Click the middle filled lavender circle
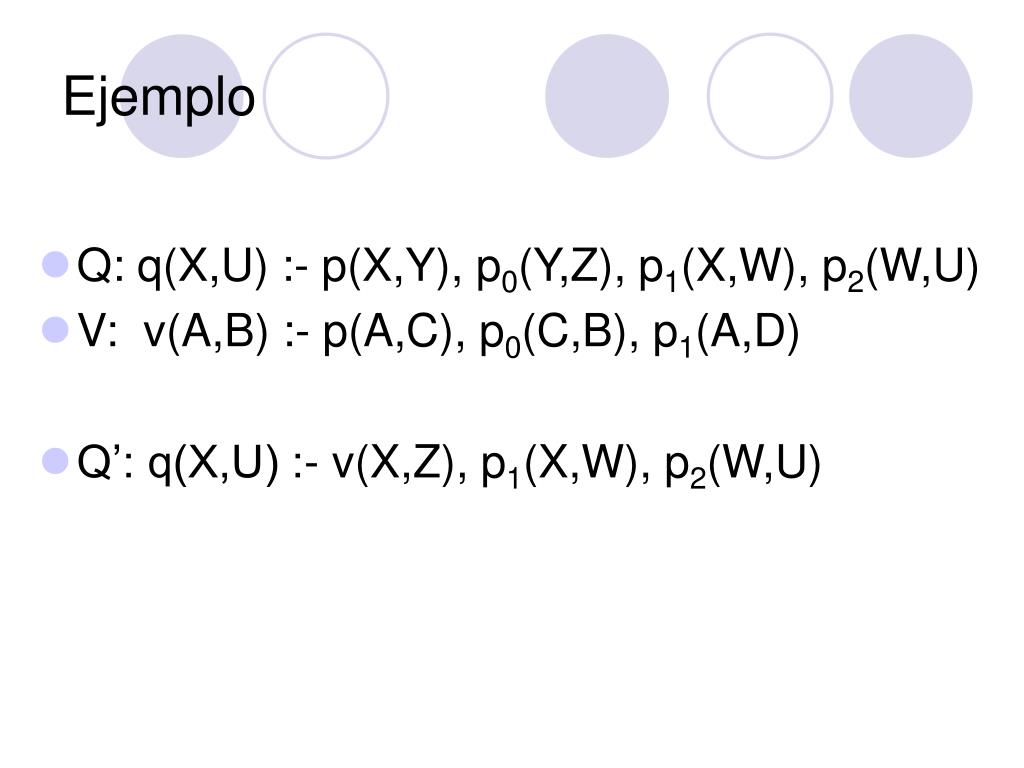This screenshot has width=1024, height=768. 607,96
